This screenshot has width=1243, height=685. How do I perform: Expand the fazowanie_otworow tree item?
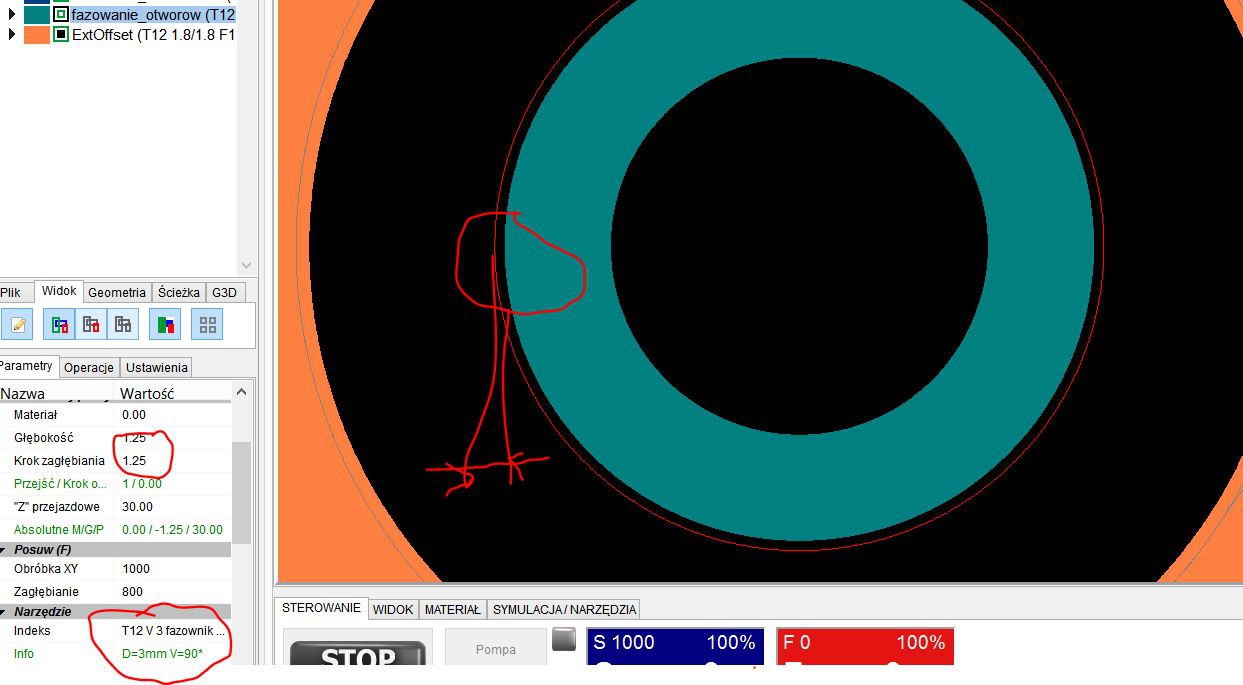point(12,14)
